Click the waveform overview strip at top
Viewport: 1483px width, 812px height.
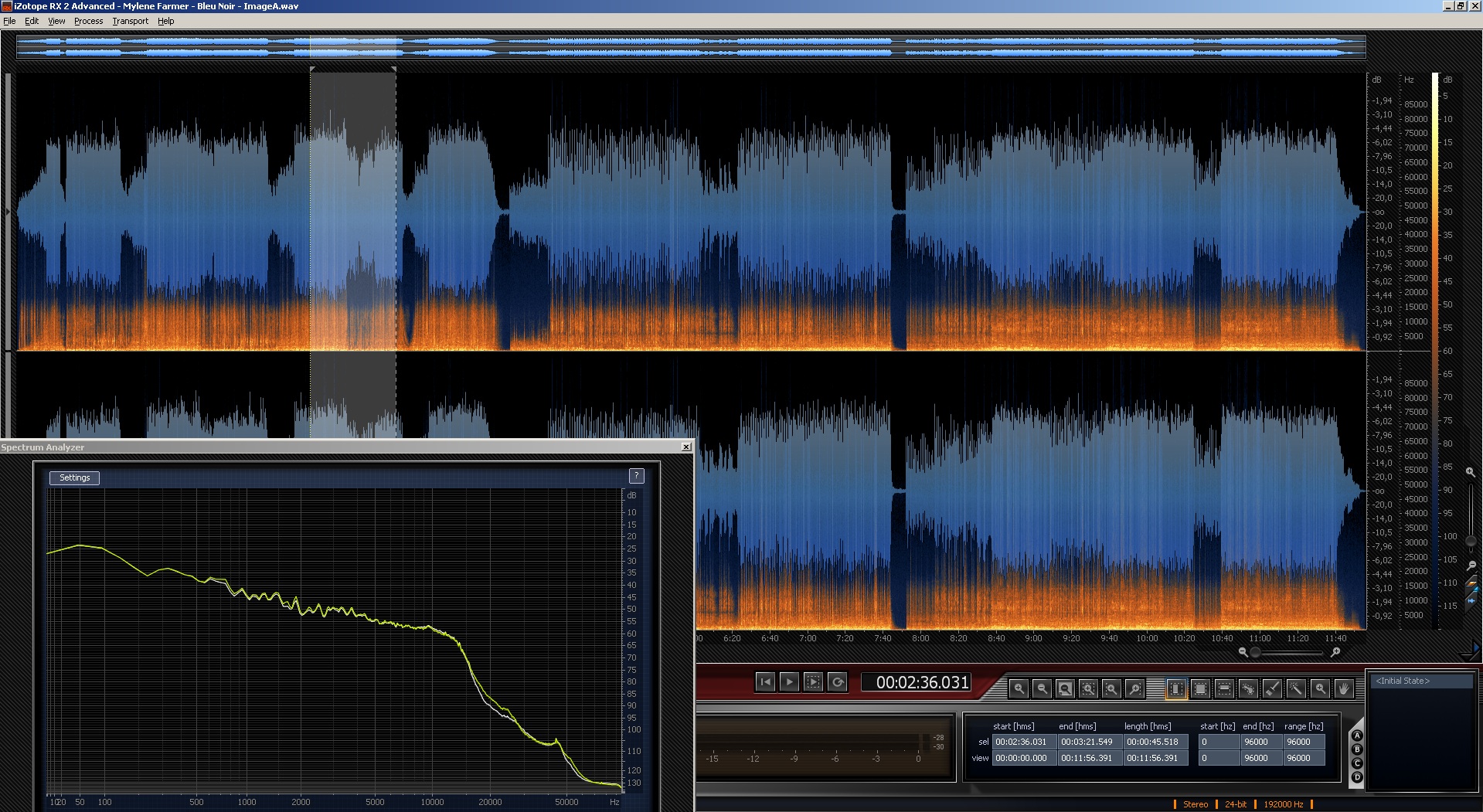click(691, 46)
